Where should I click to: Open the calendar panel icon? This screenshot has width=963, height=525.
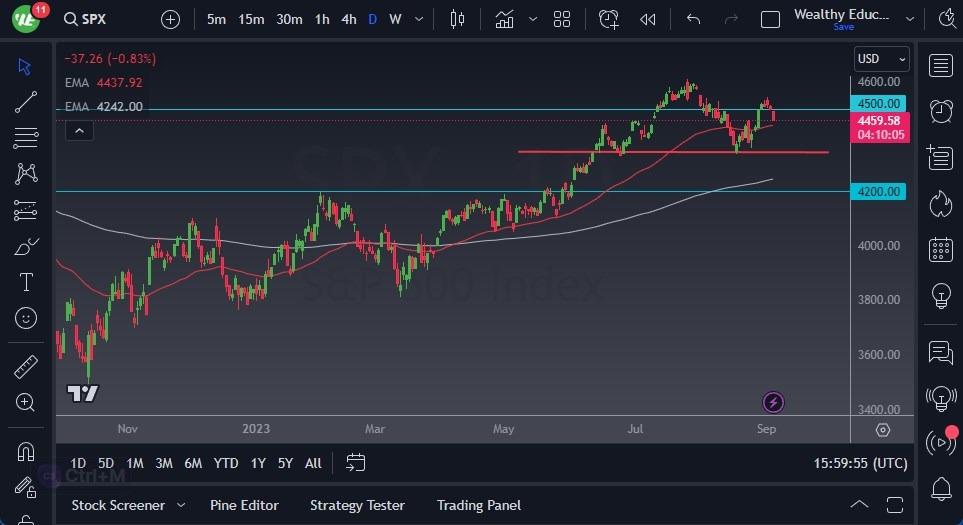(x=940, y=249)
